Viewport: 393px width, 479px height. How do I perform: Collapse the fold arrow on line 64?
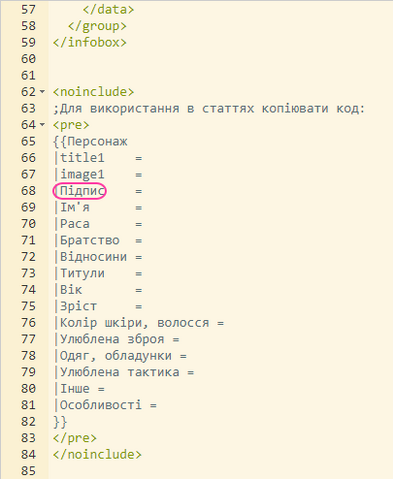coord(42,124)
